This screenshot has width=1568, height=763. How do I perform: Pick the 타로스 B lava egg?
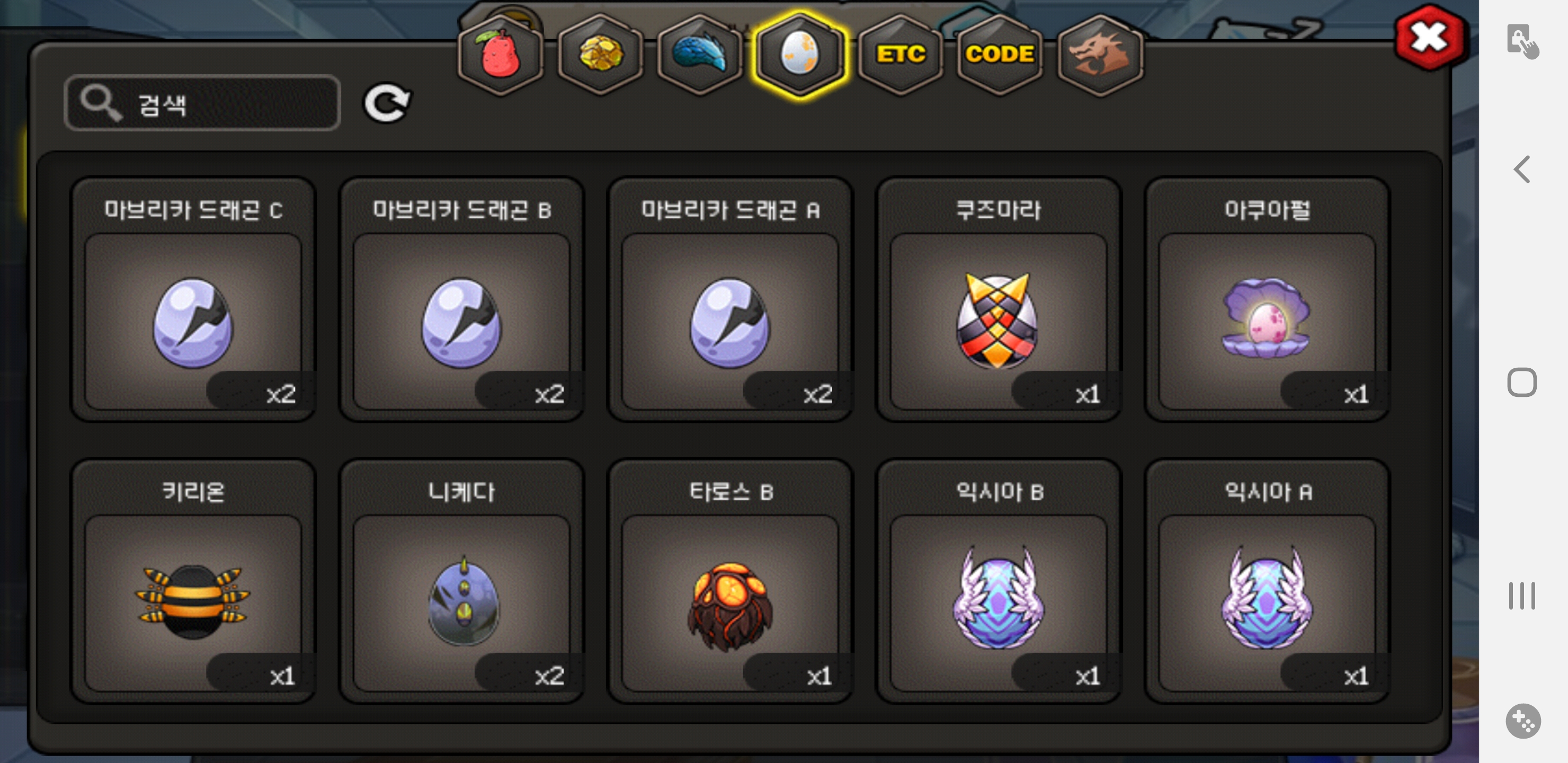coord(730,581)
